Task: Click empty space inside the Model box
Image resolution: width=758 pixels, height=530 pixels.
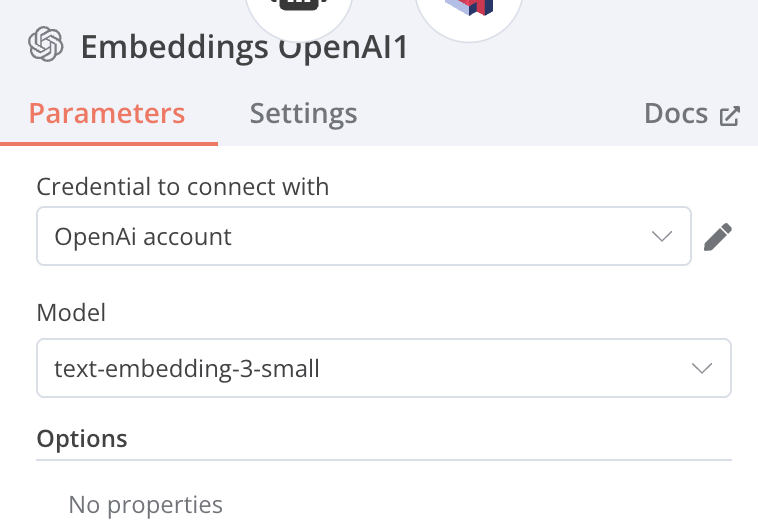Action: click(x=500, y=369)
